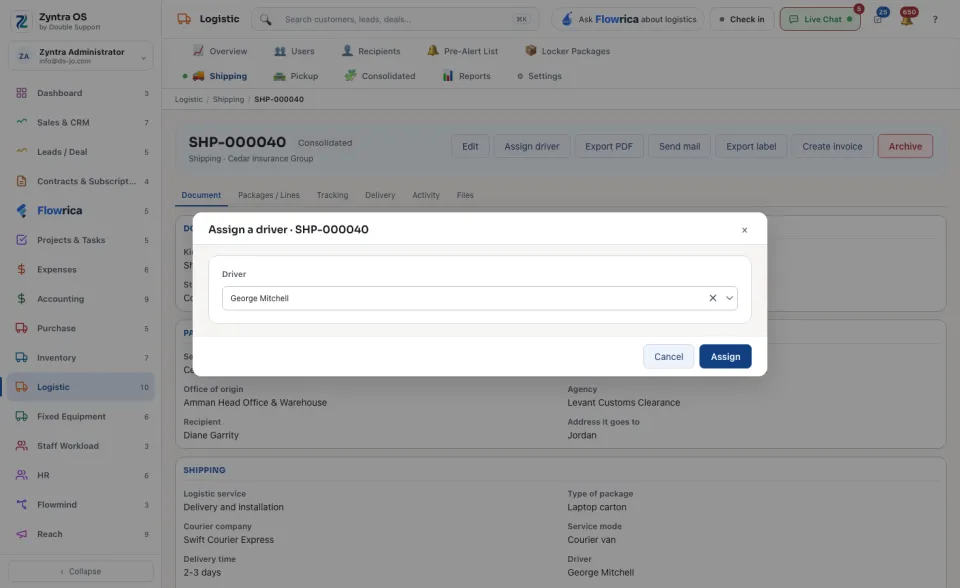Click the Staff Workload people icon
Screen dimensions: 960x588
pos(21,445)
